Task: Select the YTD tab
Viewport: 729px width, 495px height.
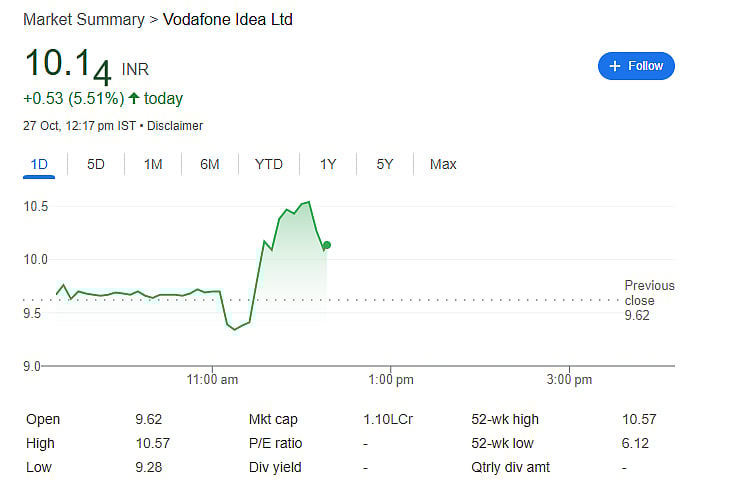Action: pyautogui.click(x=268, y=164)
